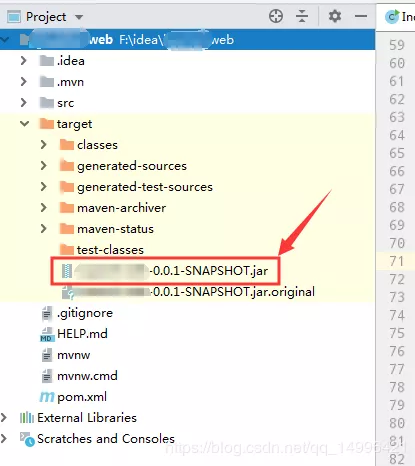Expand the .idea folder
The width and height of the screenshot is (415, 466).
pos(23,61)
